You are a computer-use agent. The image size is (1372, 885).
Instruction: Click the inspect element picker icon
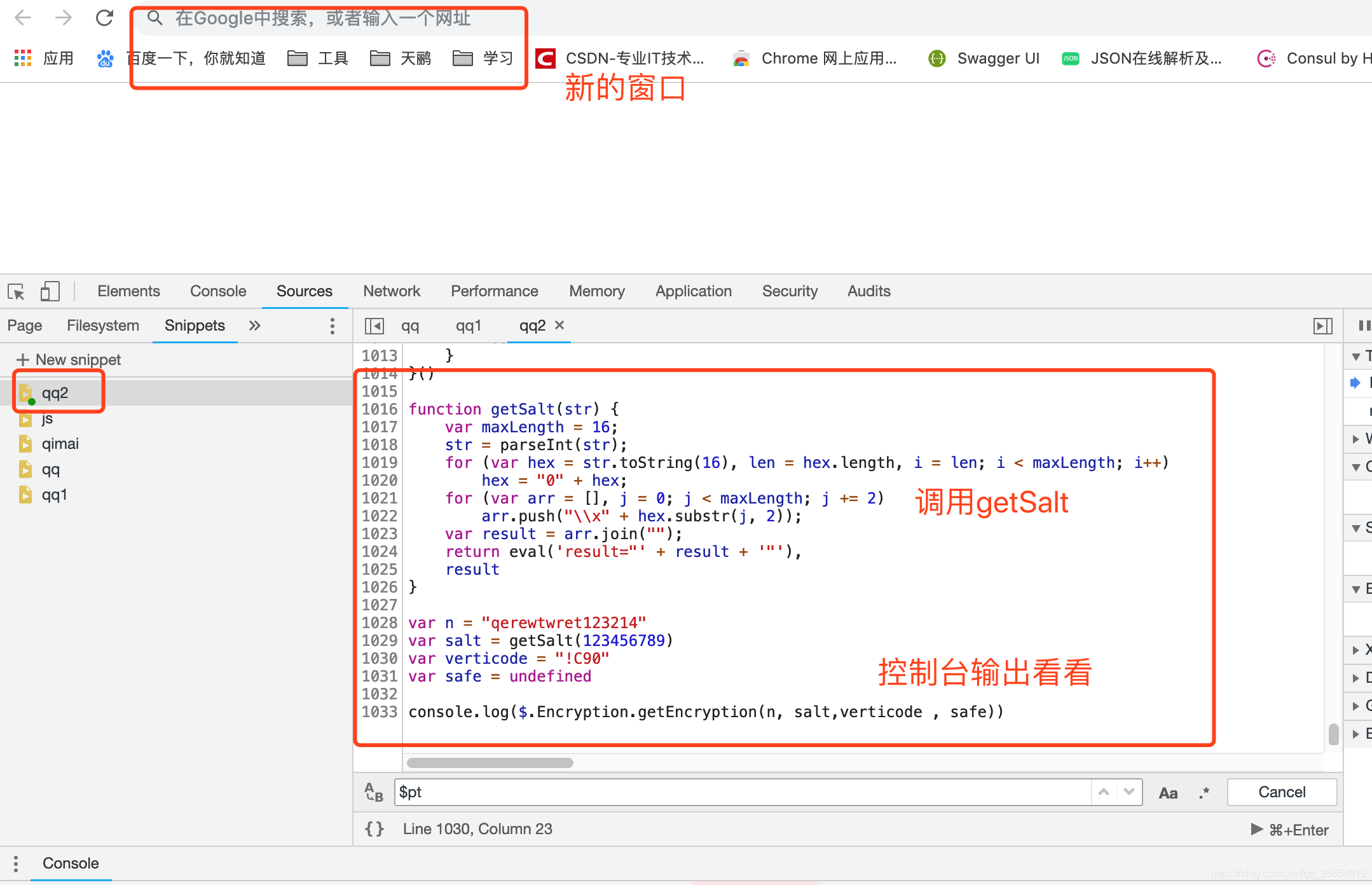point(16,292)
